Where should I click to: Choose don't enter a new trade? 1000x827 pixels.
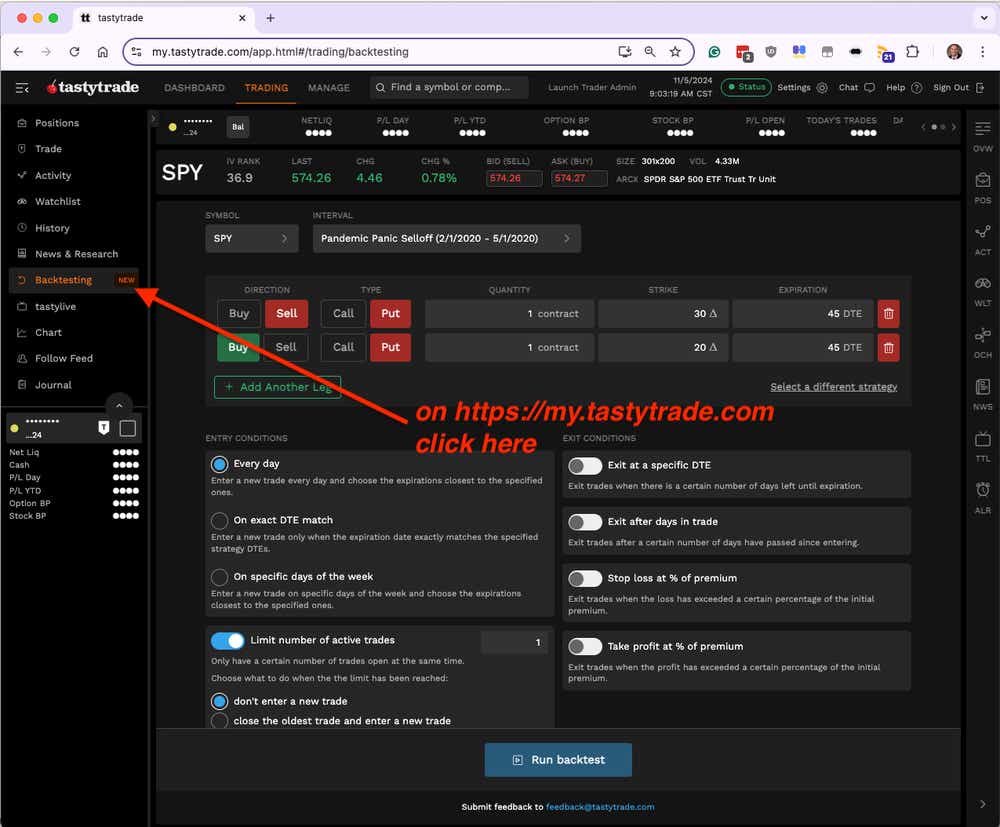point(219,701)
